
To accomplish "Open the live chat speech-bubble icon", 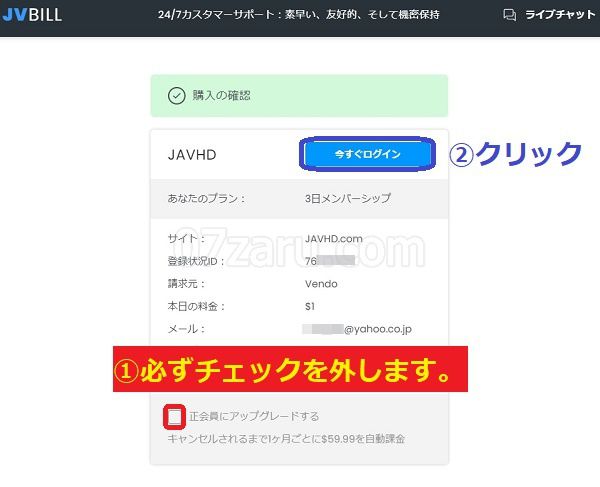I will coord(509,15).
